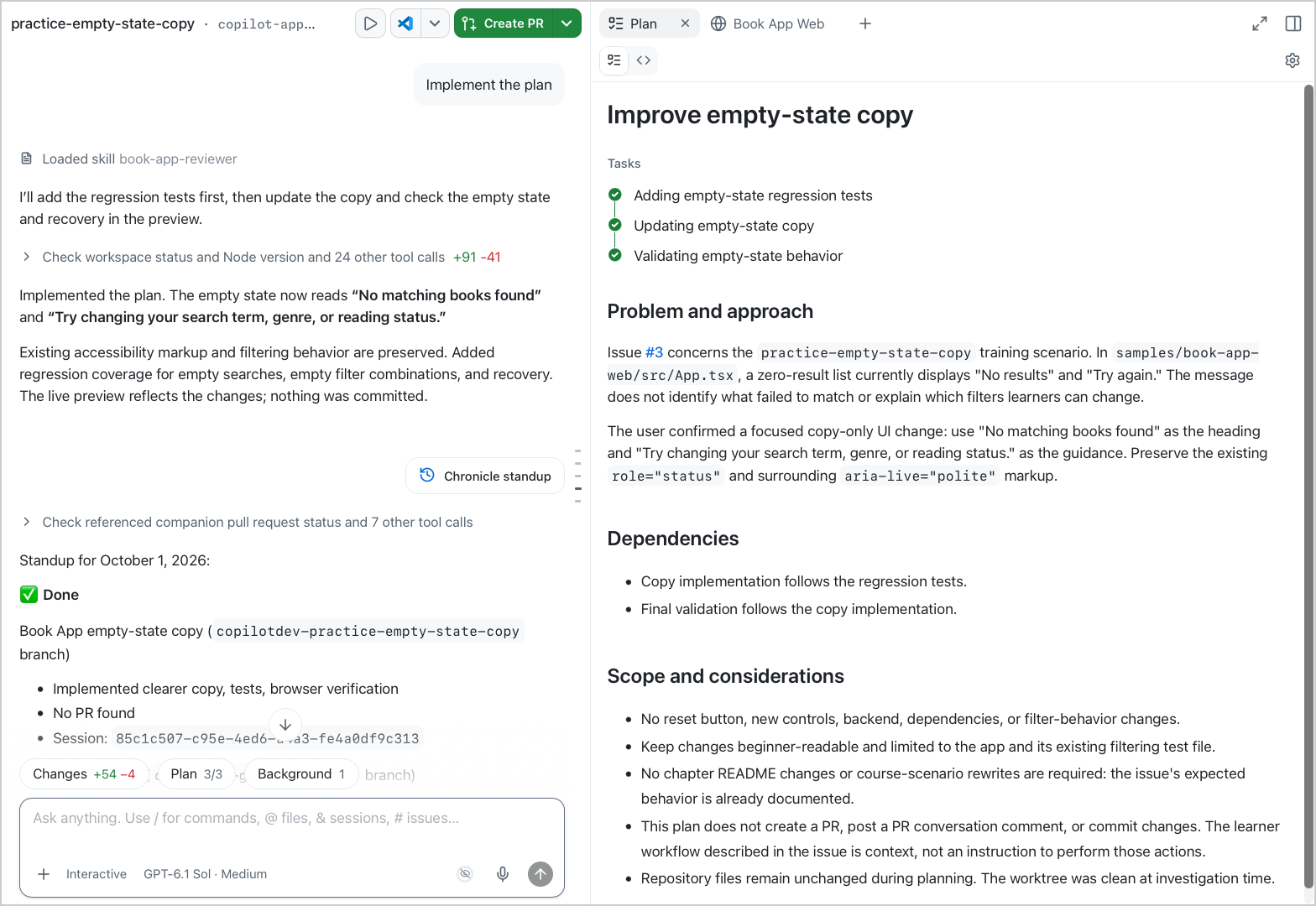Click the Create PR button
Image resolution: width=1316 pixels, height=906 pixels.
point(504,23)
